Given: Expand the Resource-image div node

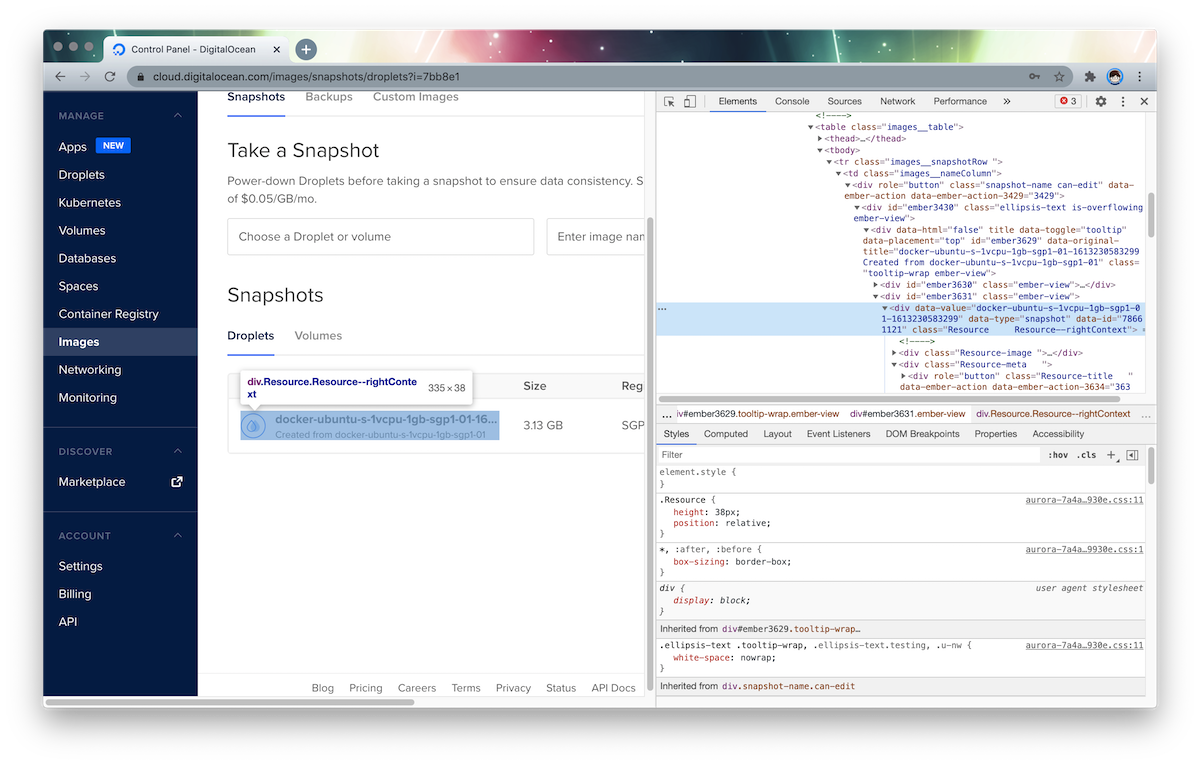Looking at the screenshot, I should (895, 353).
